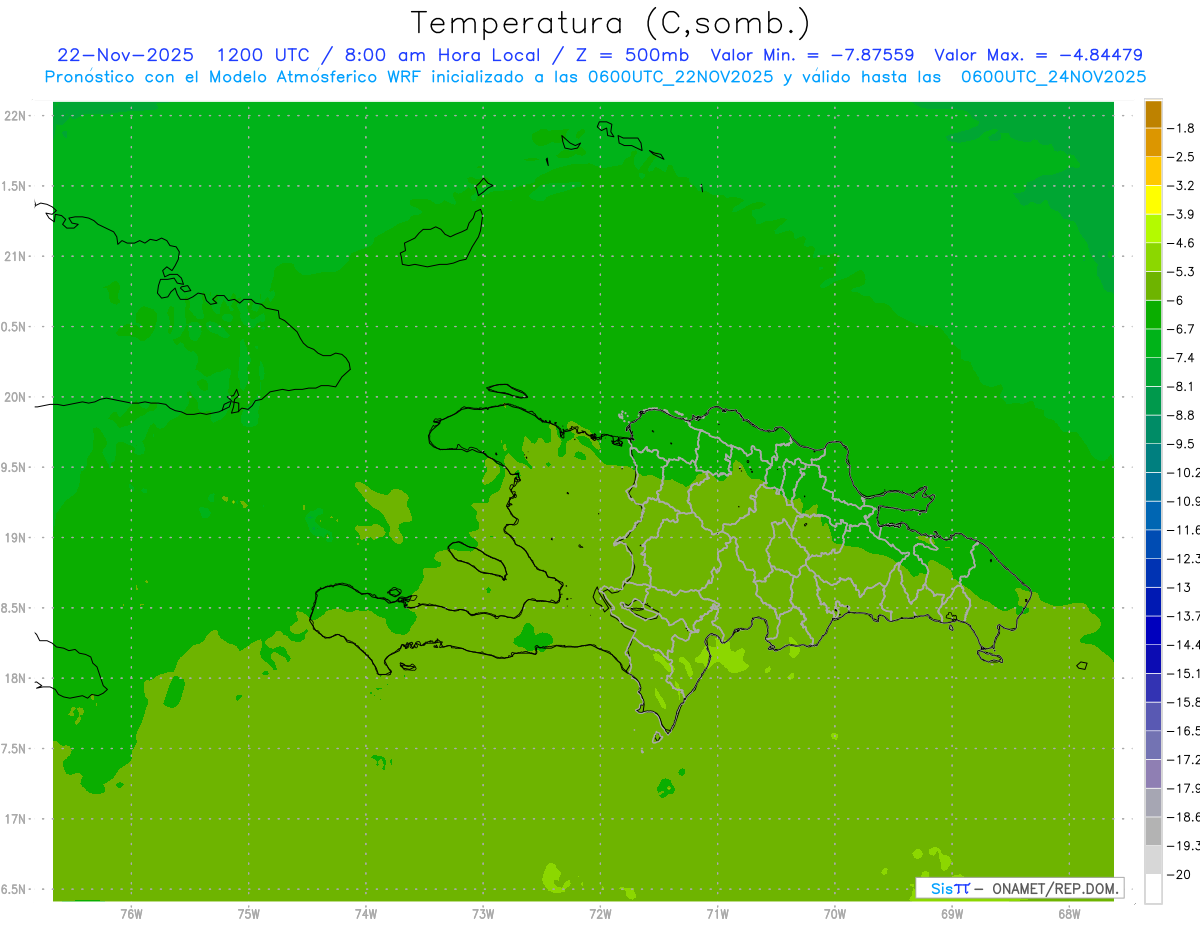Image resolution: width=1200 pixels, height=927 pixels.
Task: Click the '19N' latitude label
Action: tap(16, 538)
